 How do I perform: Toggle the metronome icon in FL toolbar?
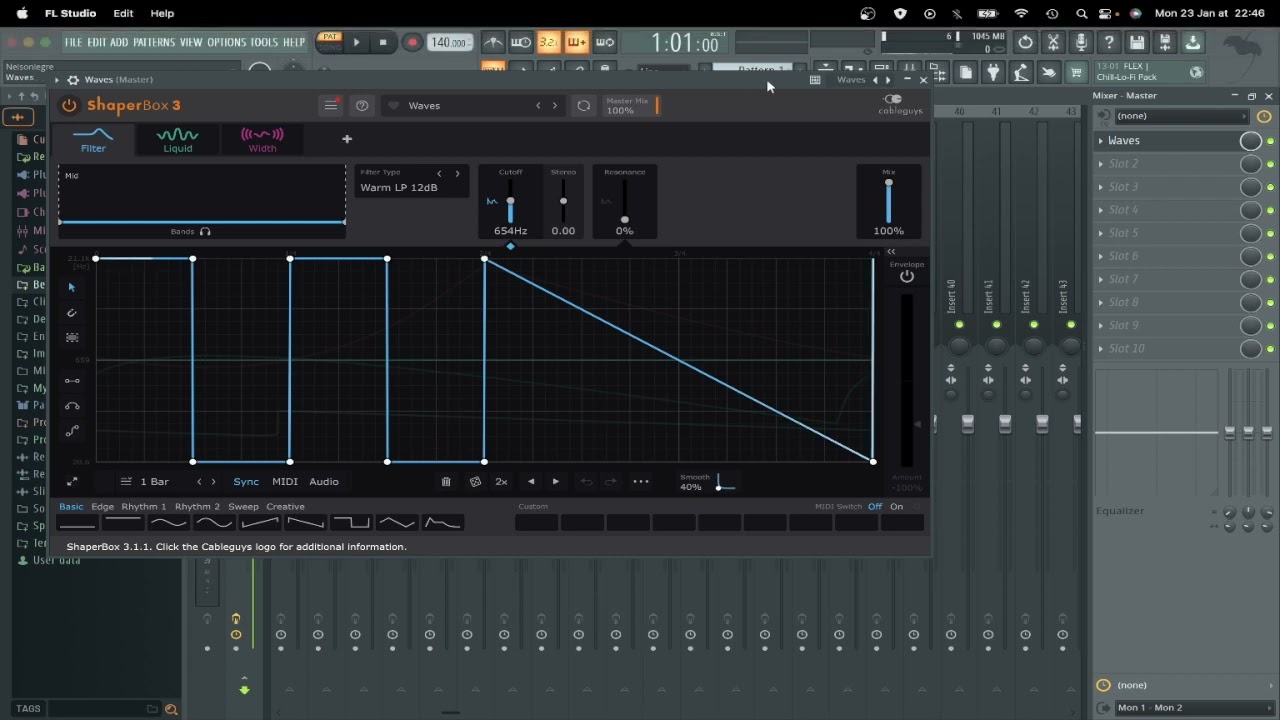[x=493, y=42]
